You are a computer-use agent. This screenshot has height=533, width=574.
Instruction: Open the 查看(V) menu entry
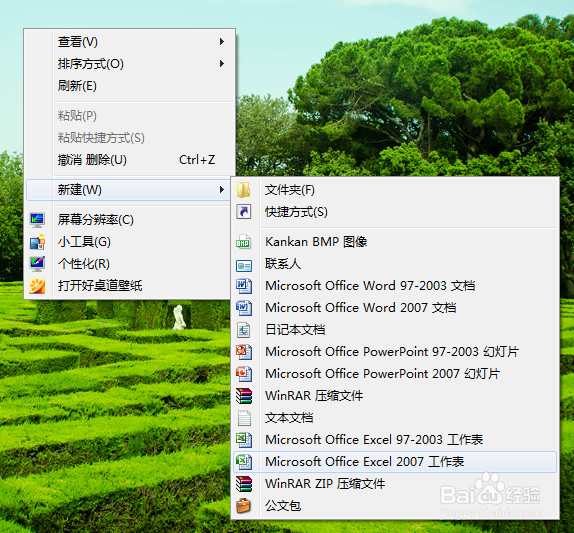coord(130,42)
